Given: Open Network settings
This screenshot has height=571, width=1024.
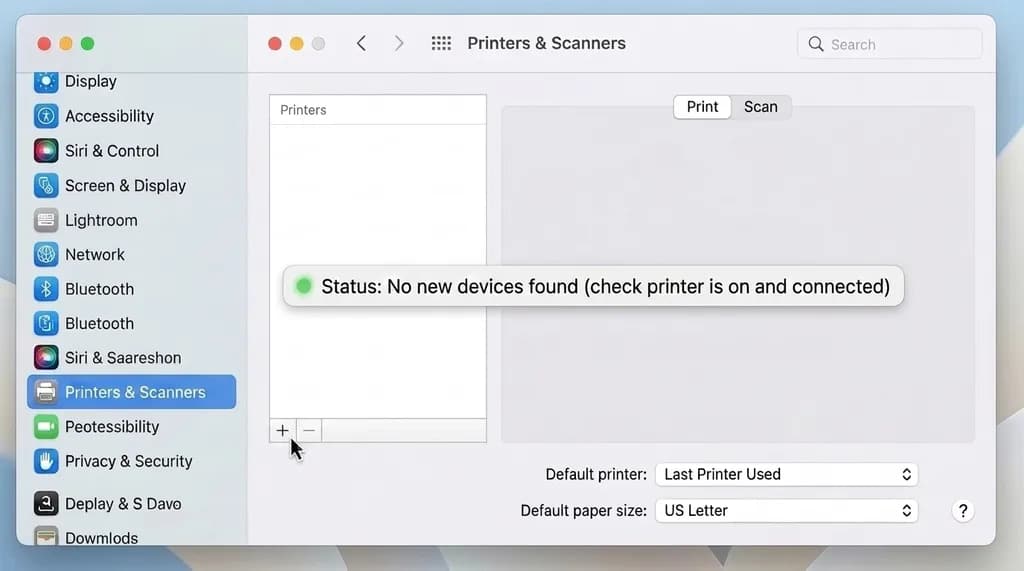Looking at the screenshot, I should pyautogui.click(x=131, y=254).
